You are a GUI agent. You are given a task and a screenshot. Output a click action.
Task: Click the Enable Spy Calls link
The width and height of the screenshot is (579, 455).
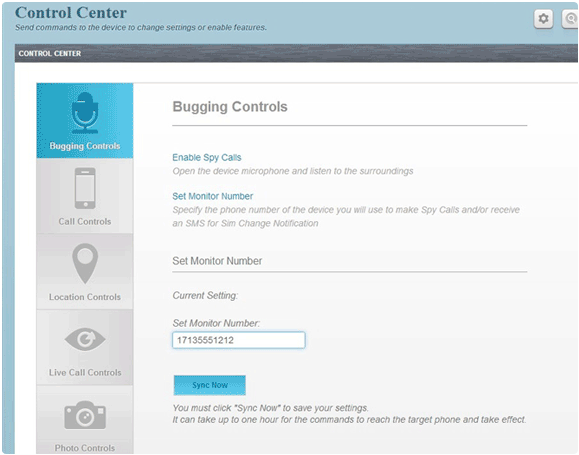pyautogui.click(x=207, y=157)
